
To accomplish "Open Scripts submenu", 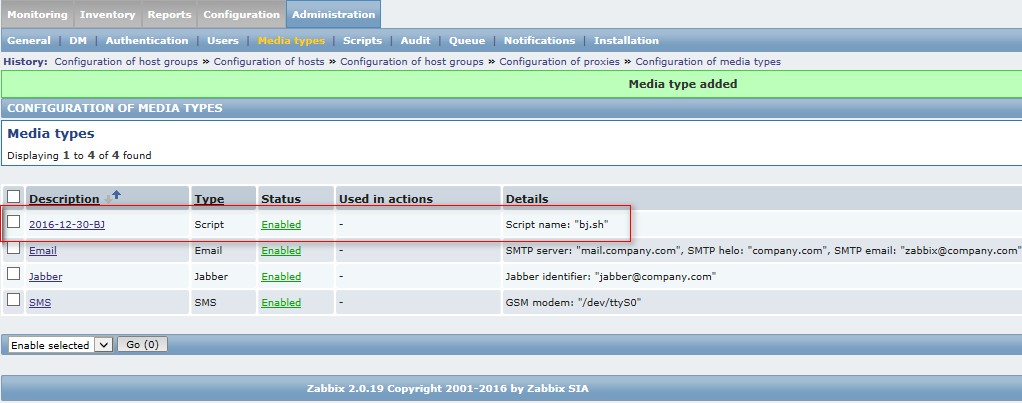I will (362, 40).
